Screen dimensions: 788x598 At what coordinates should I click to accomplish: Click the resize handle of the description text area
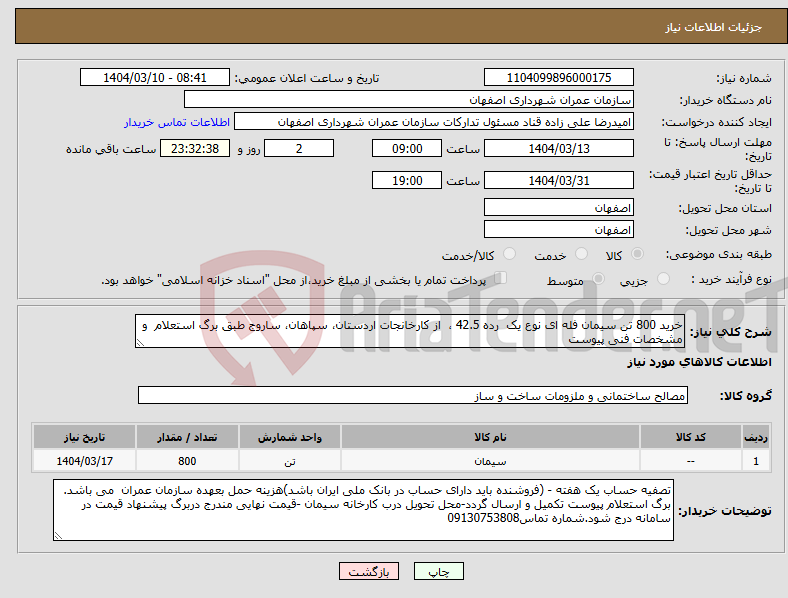pos(140,343)
